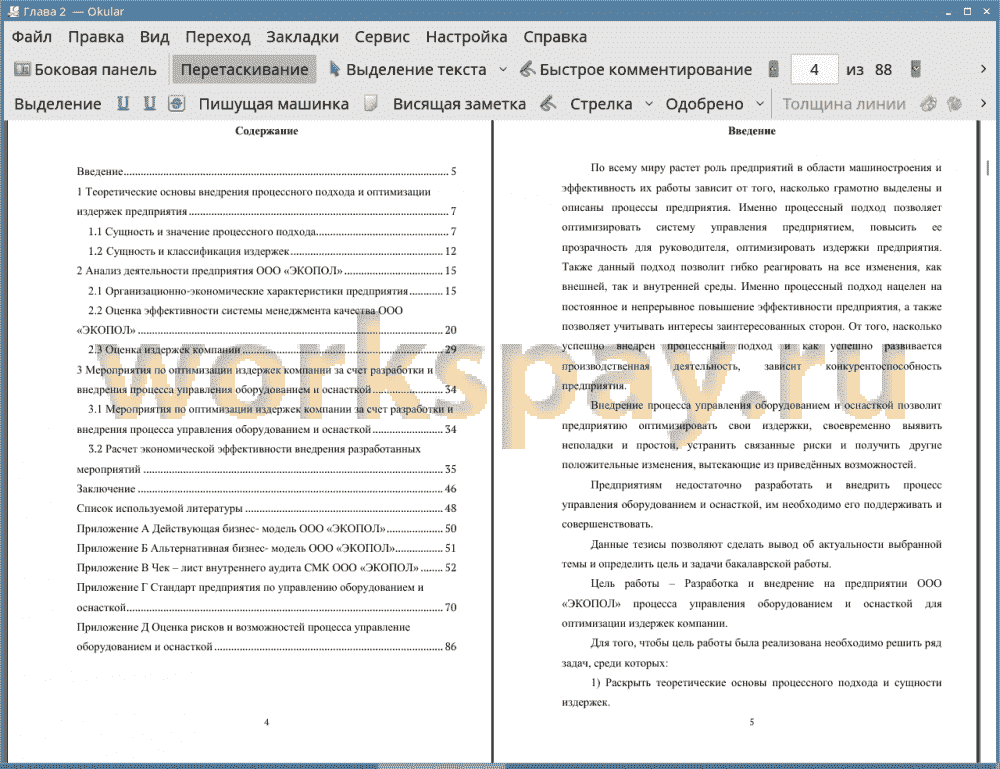
Task: Select the Висящая заметка pop-up note tool
Action: (459, 104)
